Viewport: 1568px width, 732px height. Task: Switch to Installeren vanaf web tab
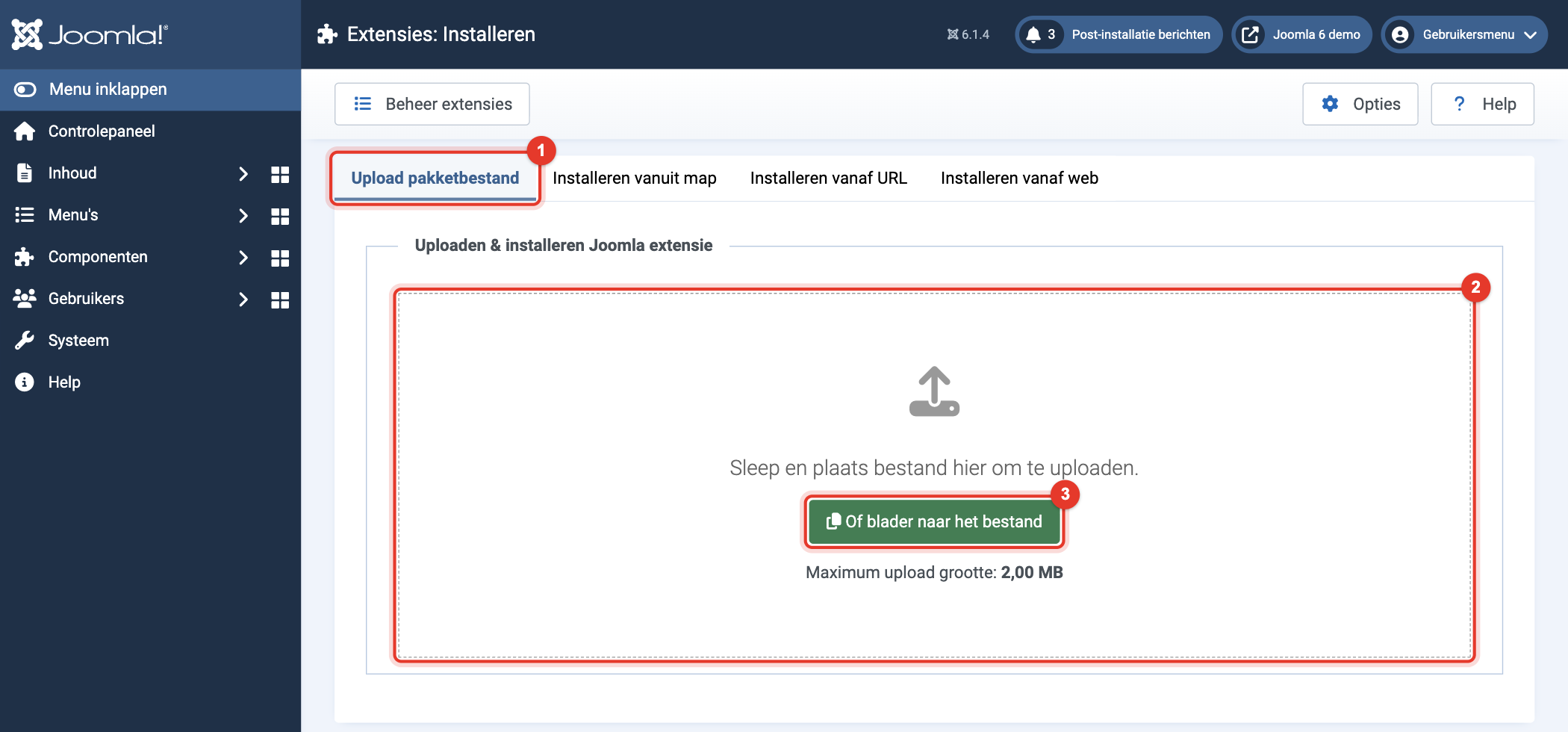[1019, 178]
